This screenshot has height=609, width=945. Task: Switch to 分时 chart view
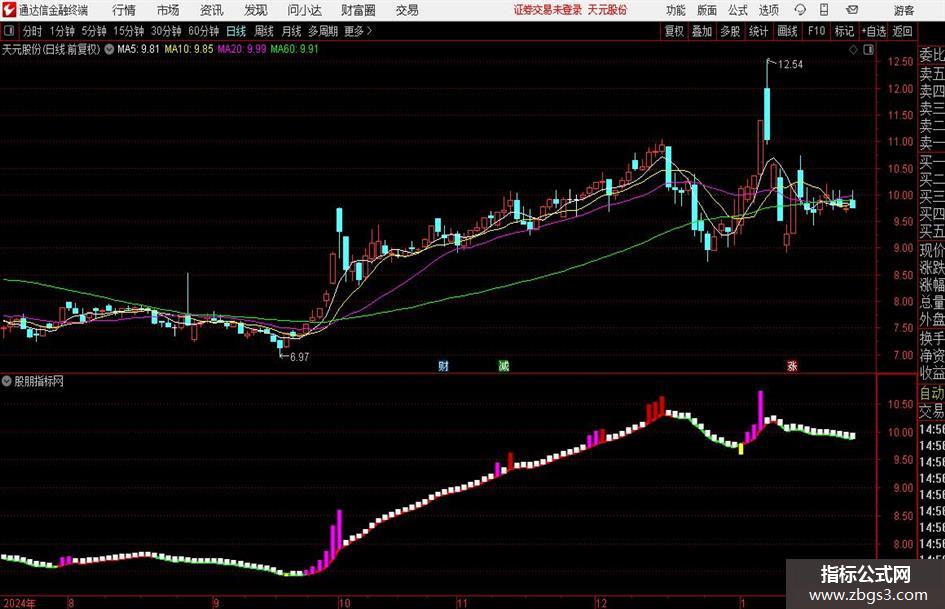[x=32, y=31]
